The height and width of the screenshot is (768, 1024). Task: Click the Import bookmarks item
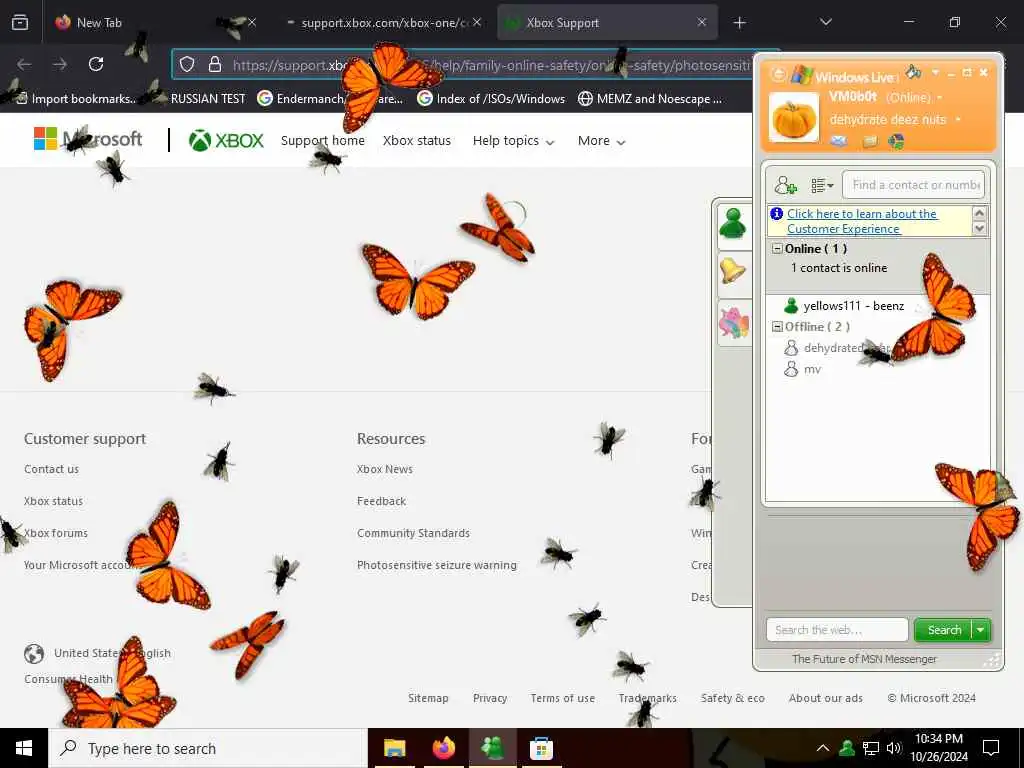click(x=76, y=99)
